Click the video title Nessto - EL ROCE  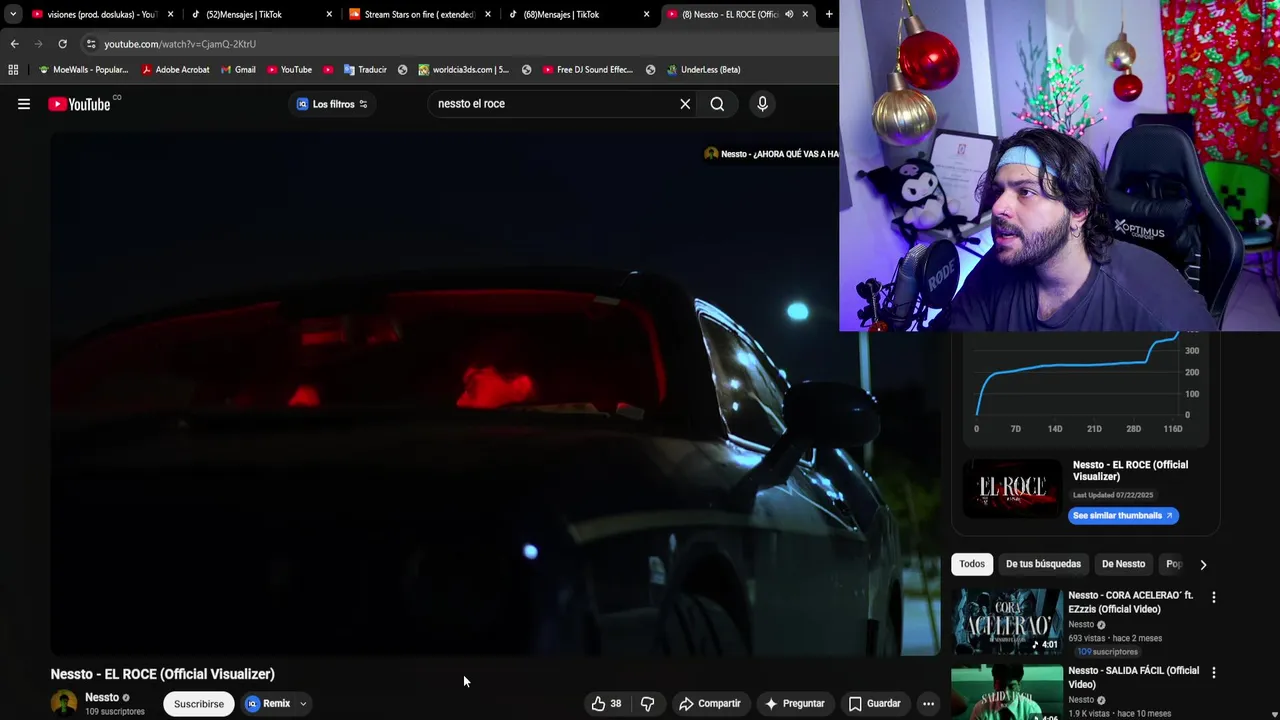[163, 674]
